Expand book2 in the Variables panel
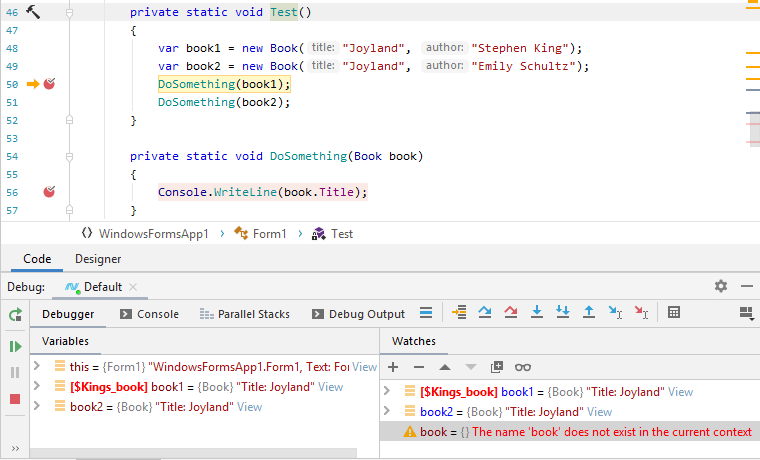 tap(37, 406)
